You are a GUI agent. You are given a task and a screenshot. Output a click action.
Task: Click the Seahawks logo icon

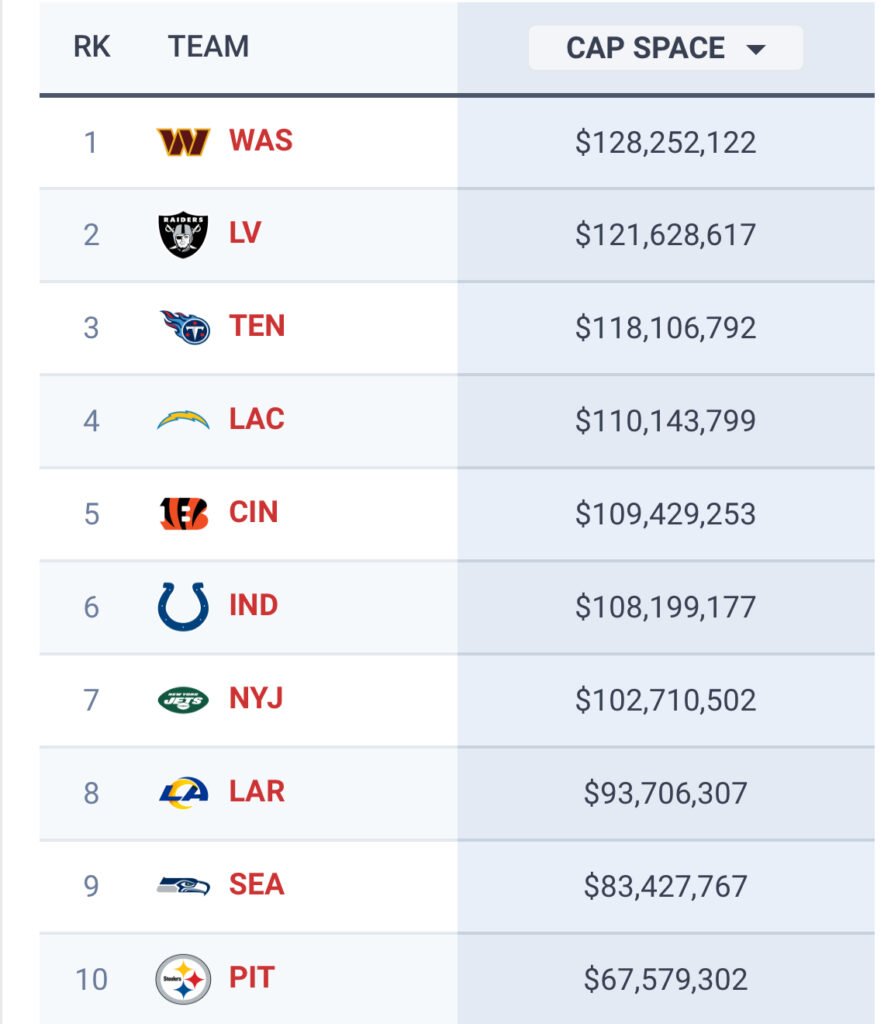point(183,885)
